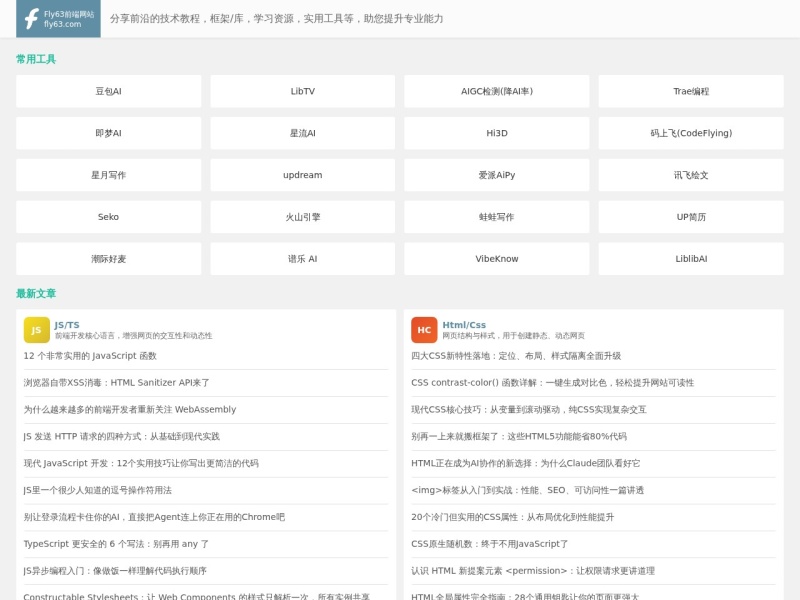Image resolution: width=800 pixels, height=600 pixels.
Task: Open article 20个冷门但实用的CSS属性
Action: click(512, 517)
